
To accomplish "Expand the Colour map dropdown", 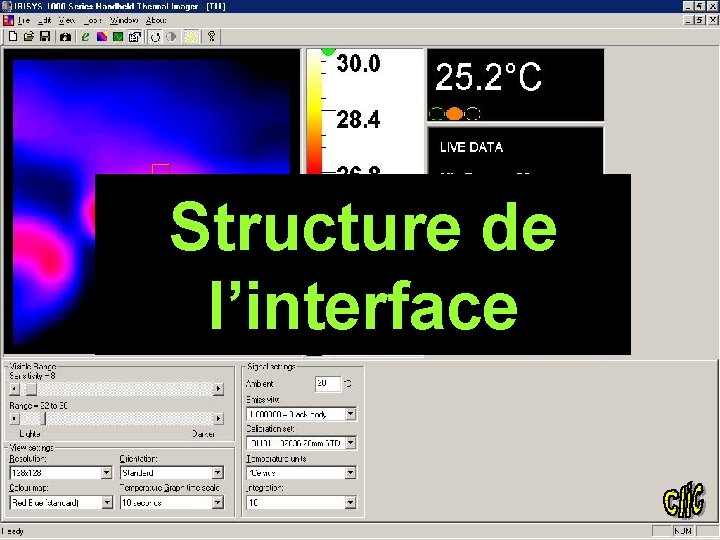I will point(107,502).
